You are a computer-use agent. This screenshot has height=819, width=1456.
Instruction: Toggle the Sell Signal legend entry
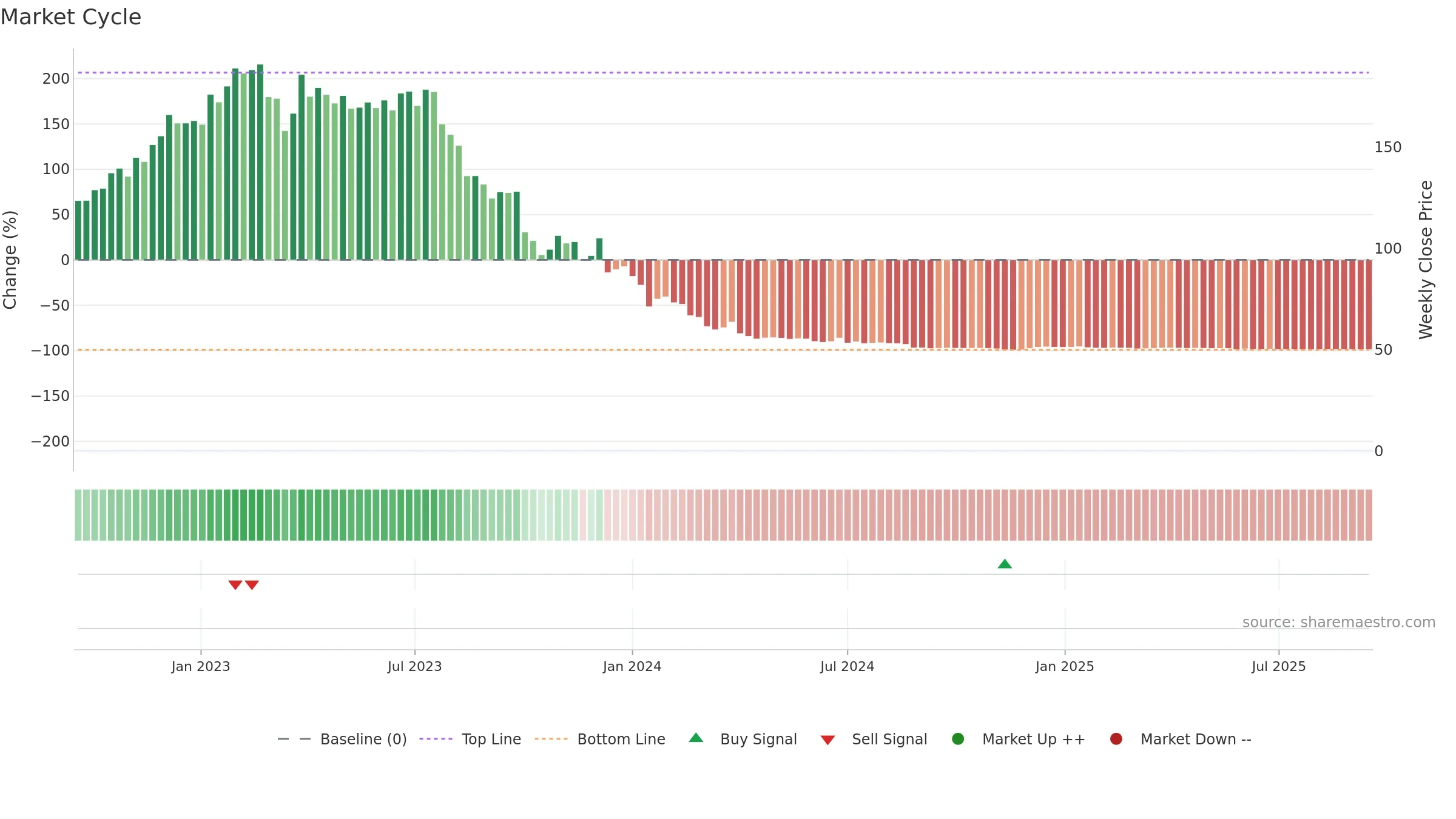[x=874, y=739]
